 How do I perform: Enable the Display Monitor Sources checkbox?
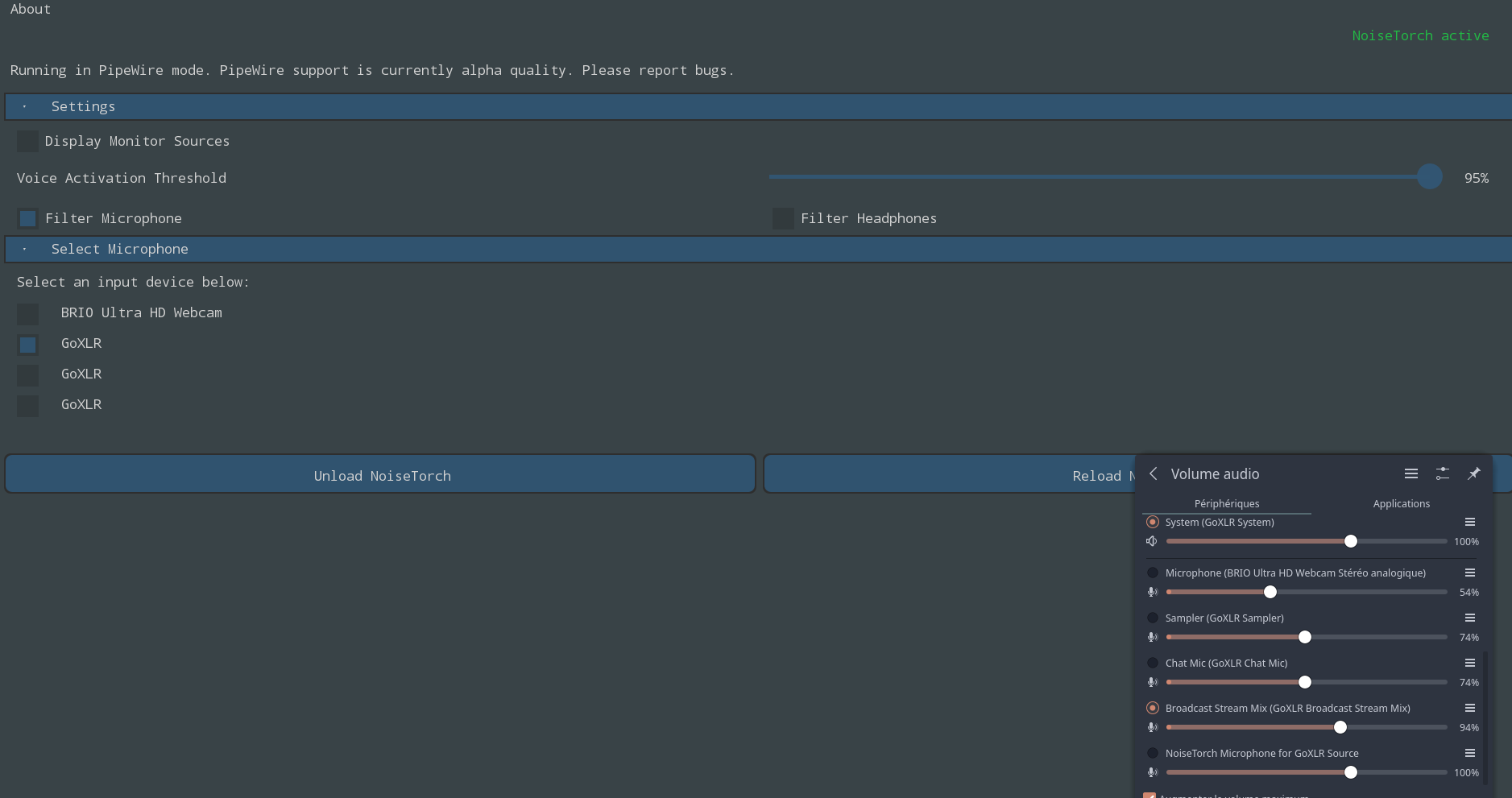27,141
